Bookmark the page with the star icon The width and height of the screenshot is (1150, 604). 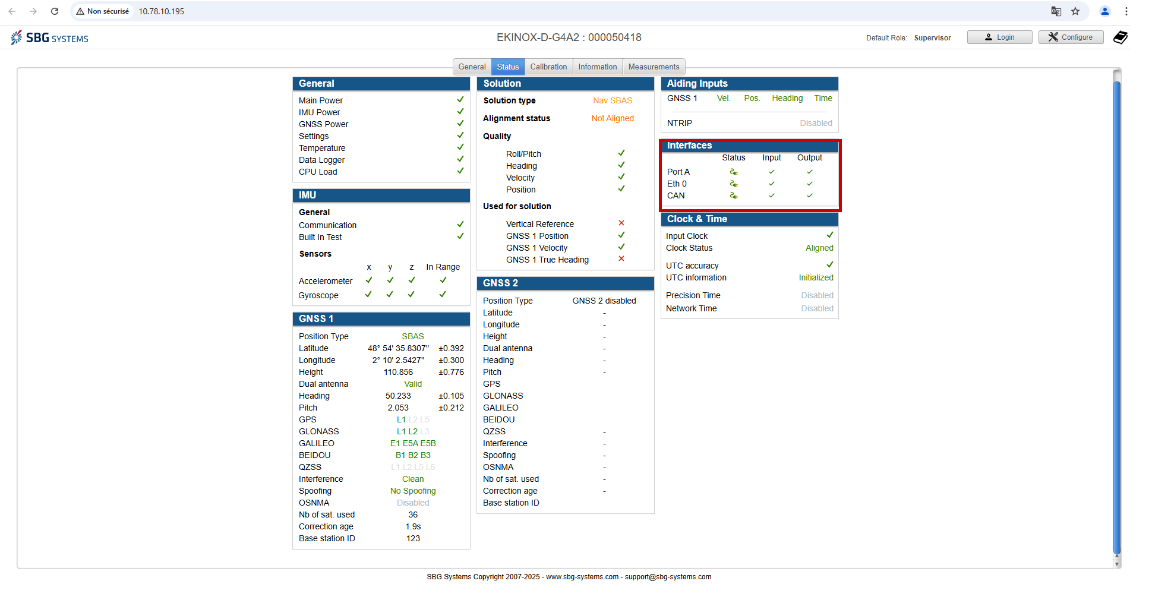pyautogui.click(x=1075, y=11)
